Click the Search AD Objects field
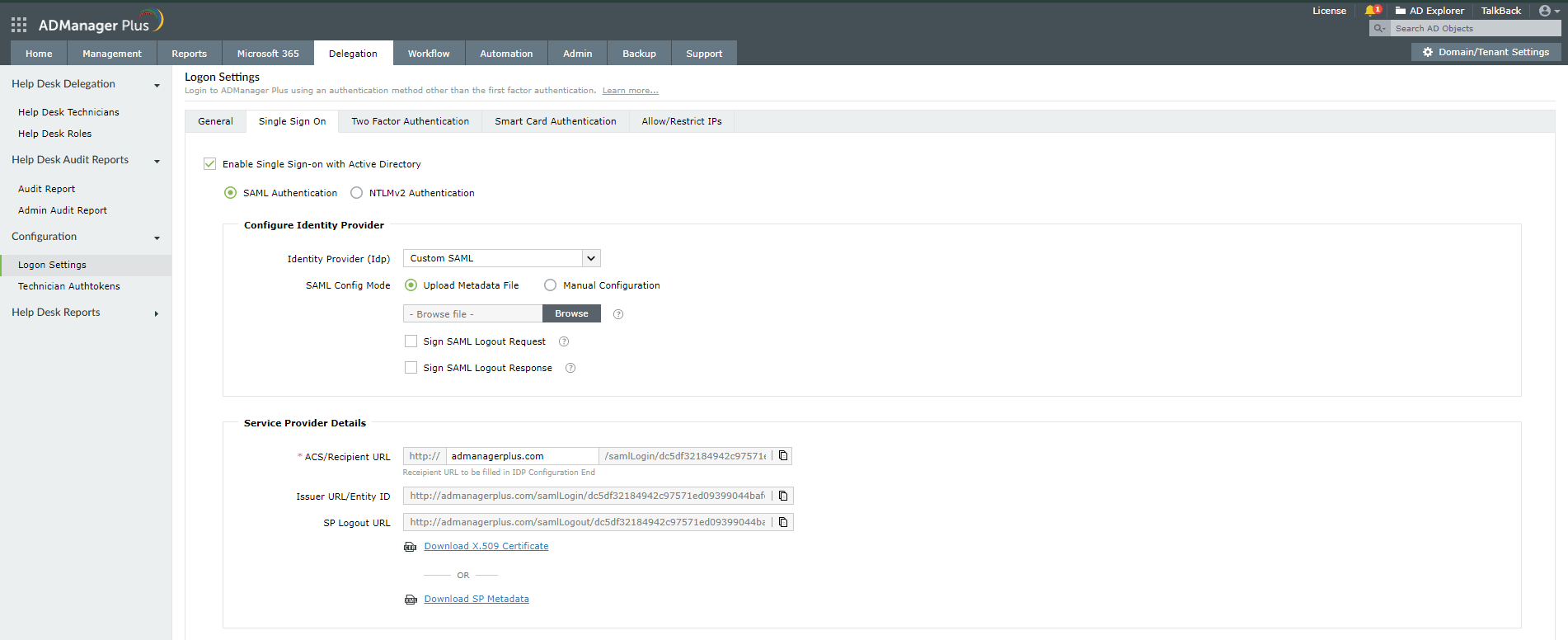The width and height of the screenshot is (1568, 640). click(1476, 28)
